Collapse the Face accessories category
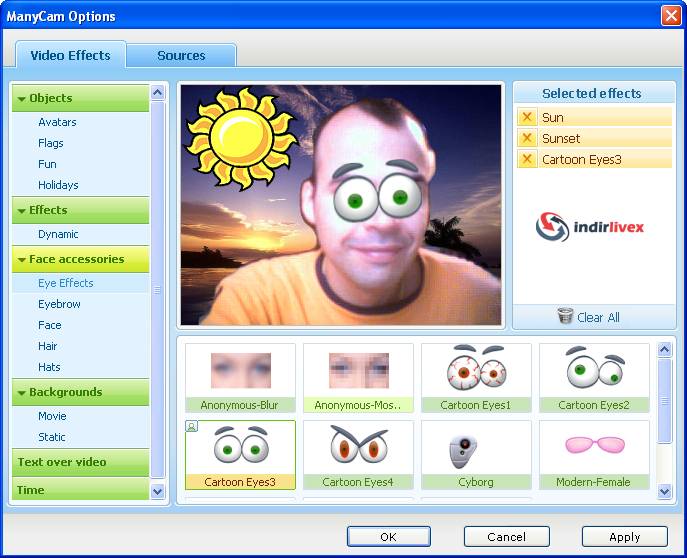The height and width of the screenshot is (558, 687). click(x=81, y=259)
